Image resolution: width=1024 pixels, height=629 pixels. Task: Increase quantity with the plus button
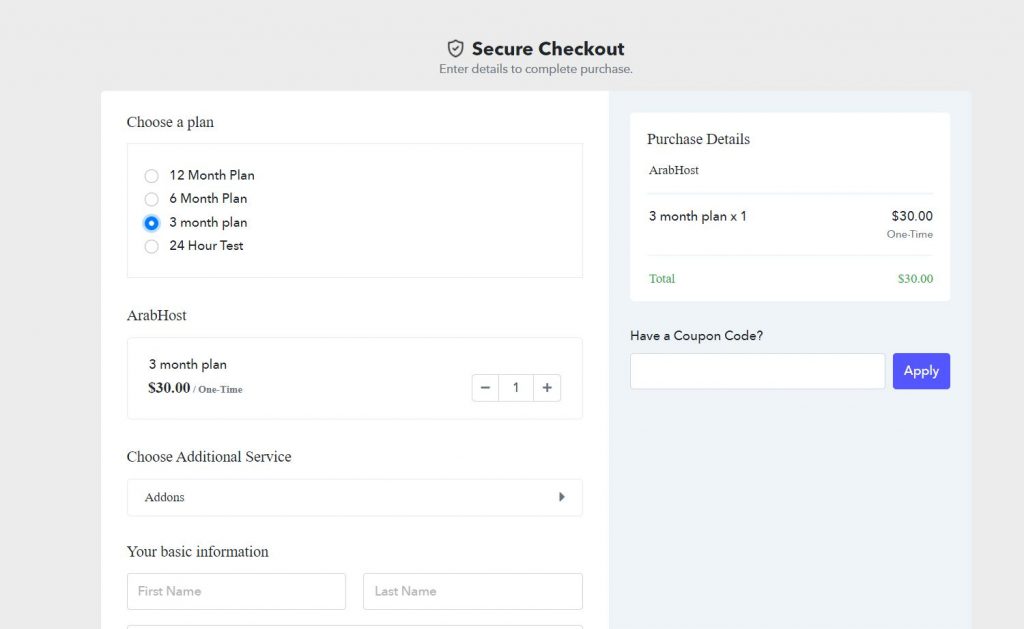click(x=547, y=388)
